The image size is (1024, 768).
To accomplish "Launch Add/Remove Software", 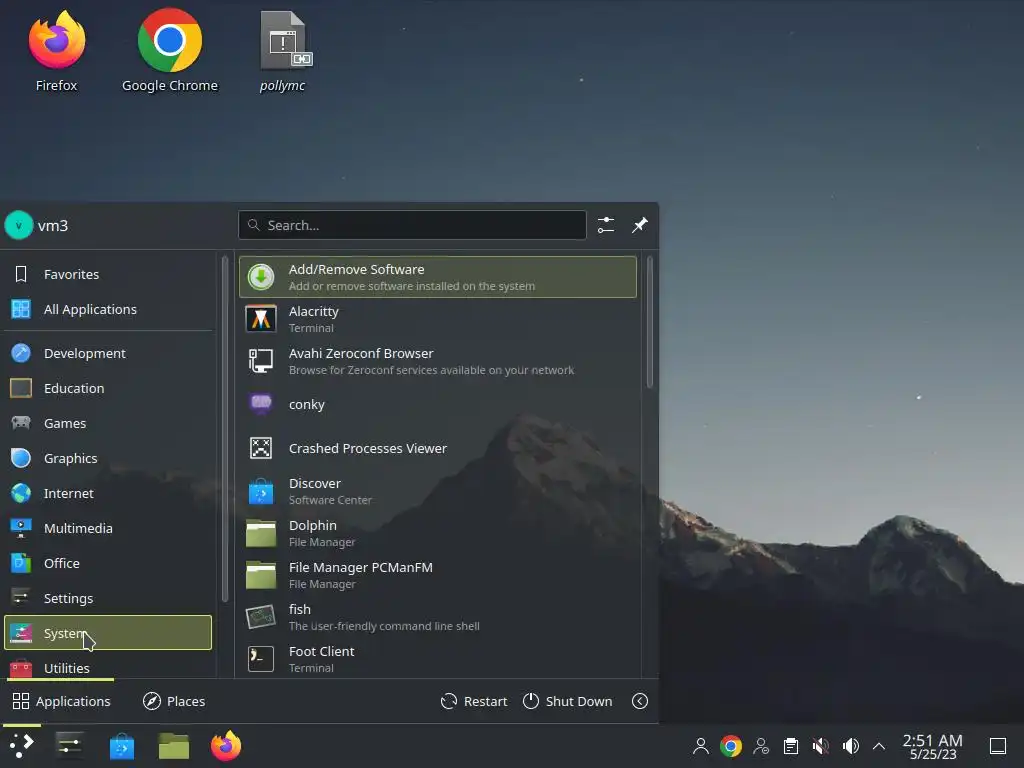I will (x=438, y=277).
